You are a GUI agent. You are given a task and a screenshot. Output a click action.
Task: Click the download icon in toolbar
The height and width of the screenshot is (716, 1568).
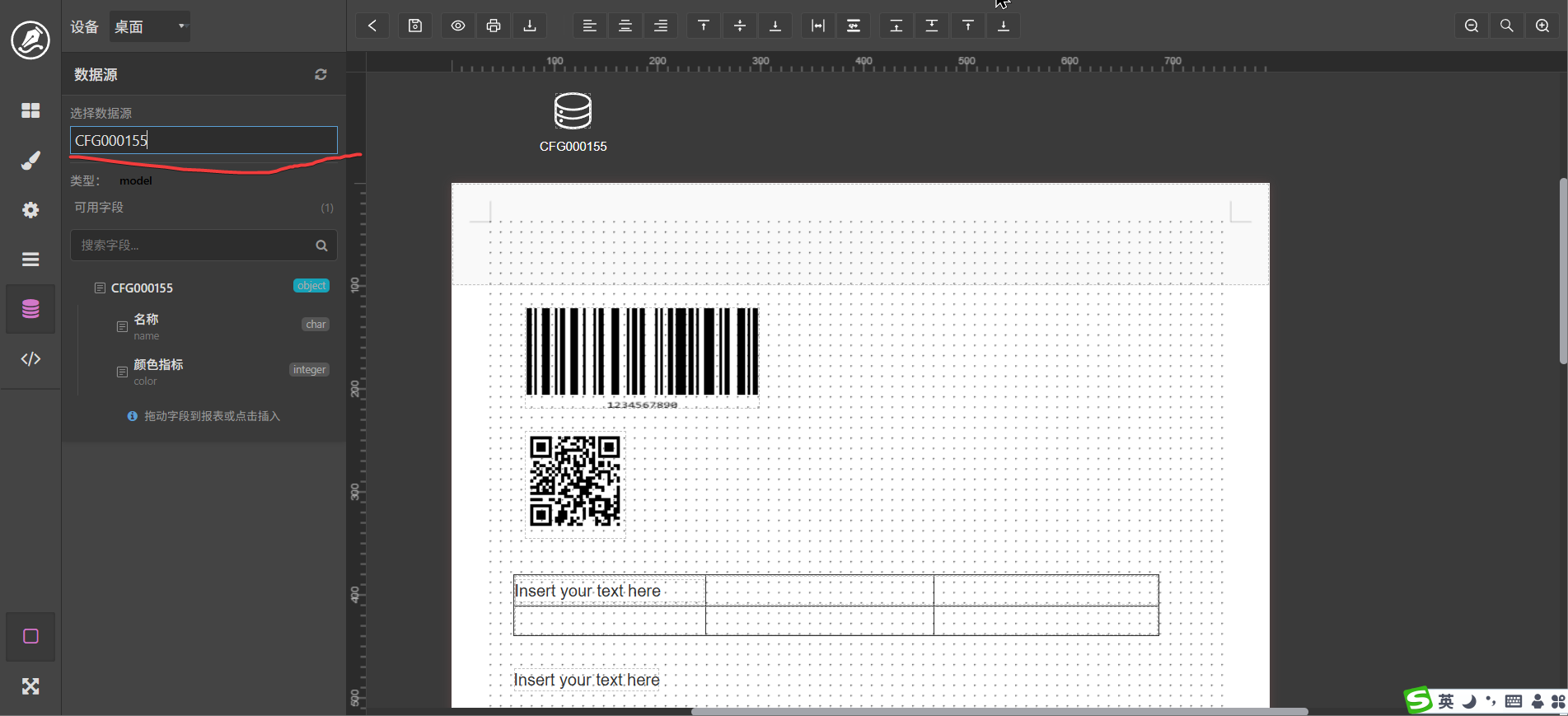530,26
